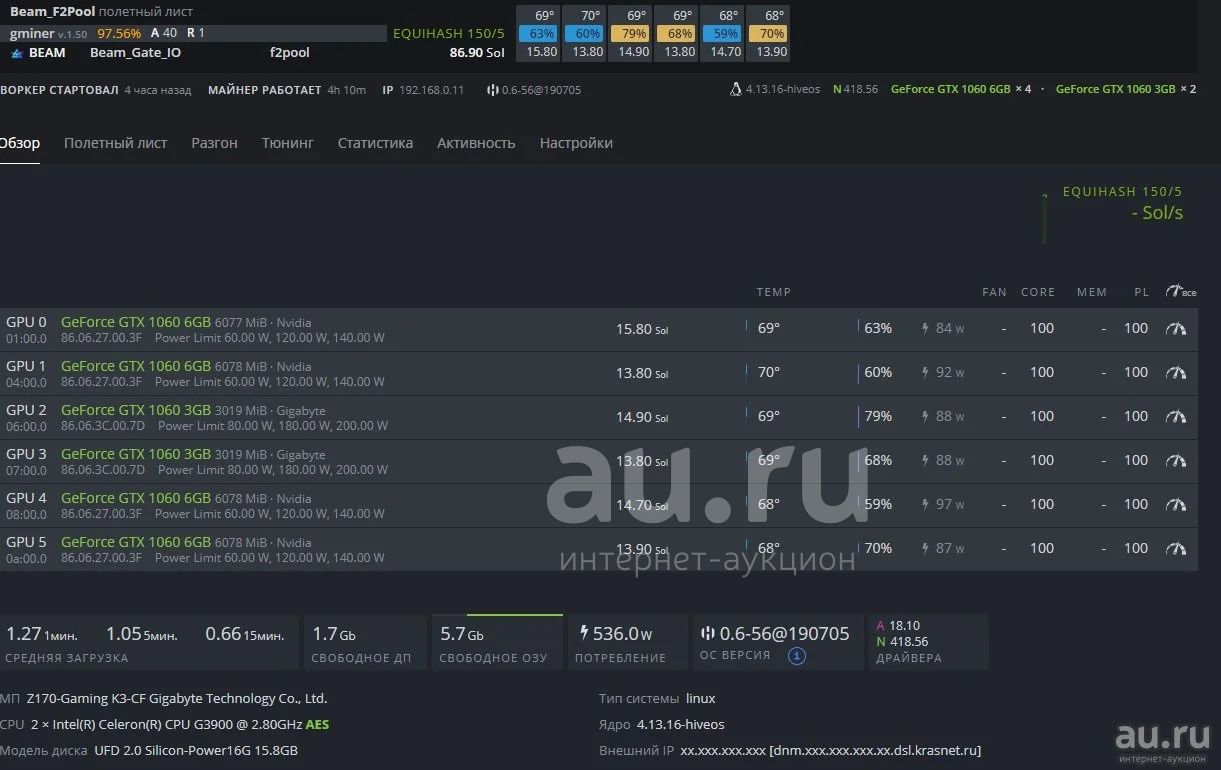Click the GPU 0 row name GeForce GTX 1060 6GB
The image size is (1221, 770).
click(136, 322)
